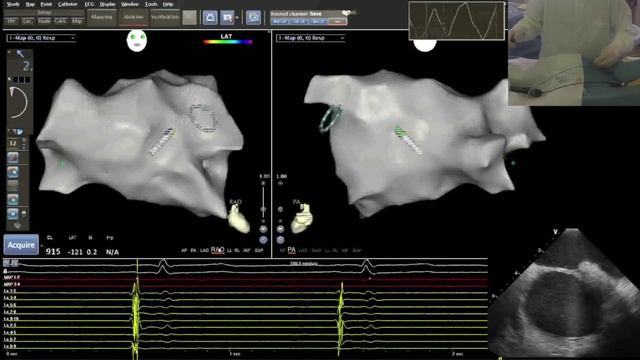This screenshot has width=640, height=360.
Task: Select RL view in left map
Action: pyautogui.click(x=237, y=250)
